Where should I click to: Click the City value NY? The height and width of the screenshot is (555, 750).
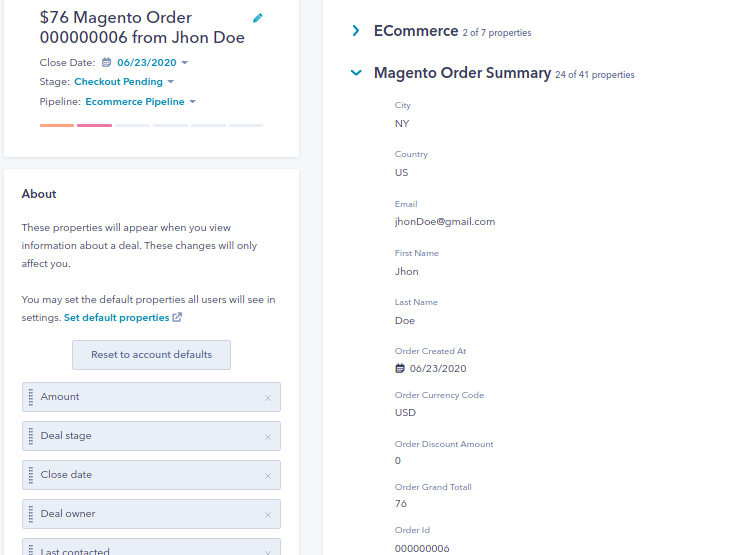(402, 123)
